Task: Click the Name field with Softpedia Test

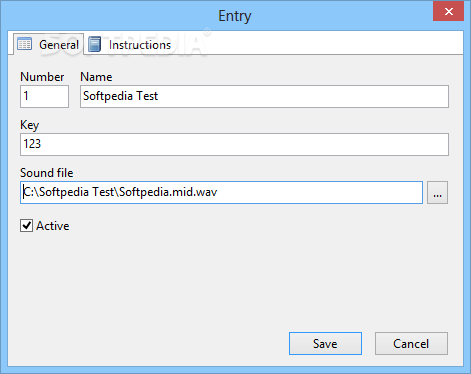Action: click(264, 96)
